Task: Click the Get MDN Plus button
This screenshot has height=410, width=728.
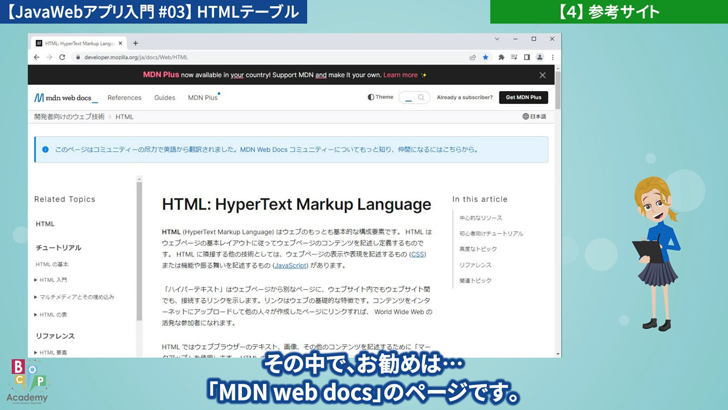Action: click(524, 98)
